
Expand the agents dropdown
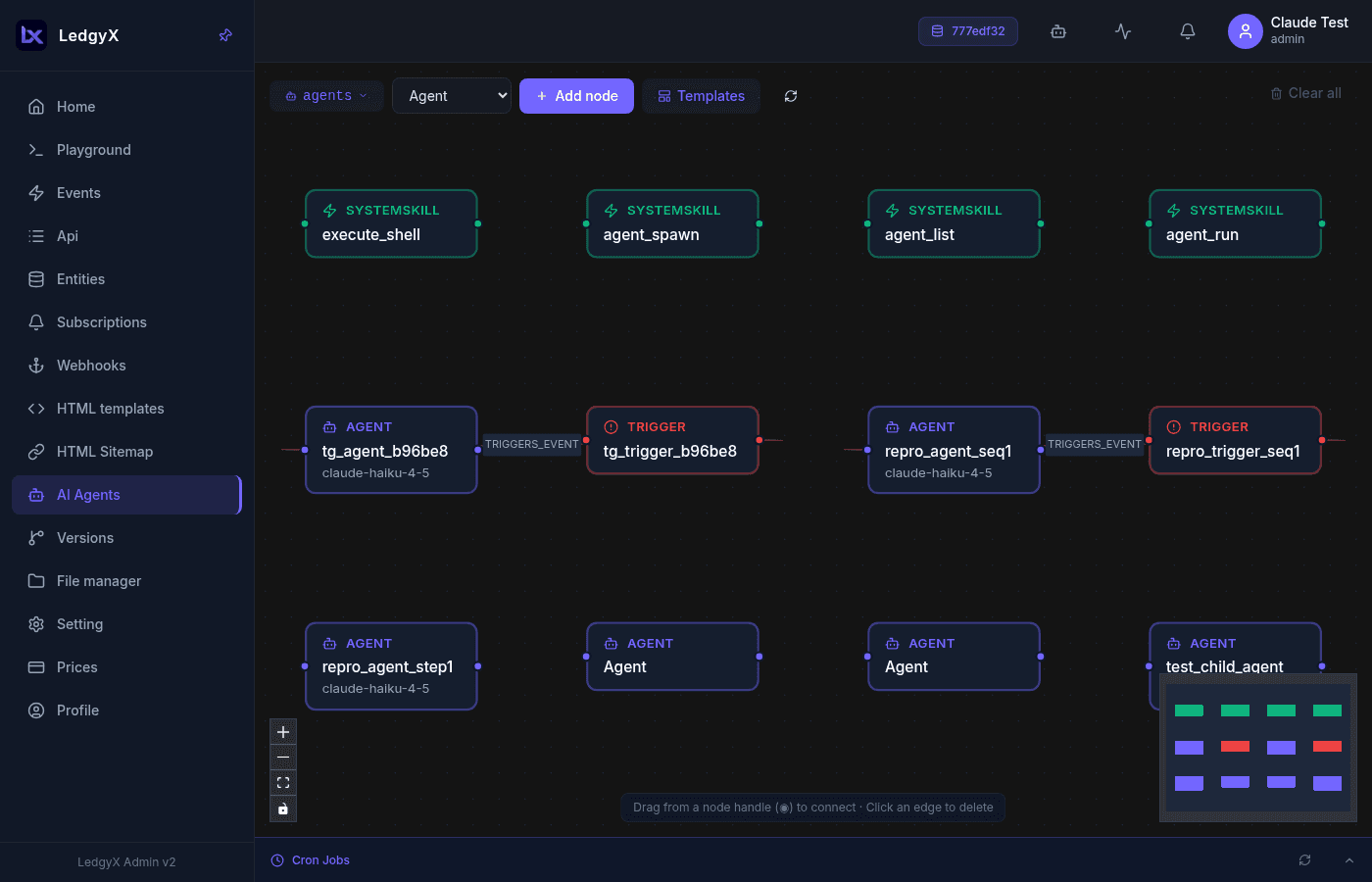coord(326,96)
